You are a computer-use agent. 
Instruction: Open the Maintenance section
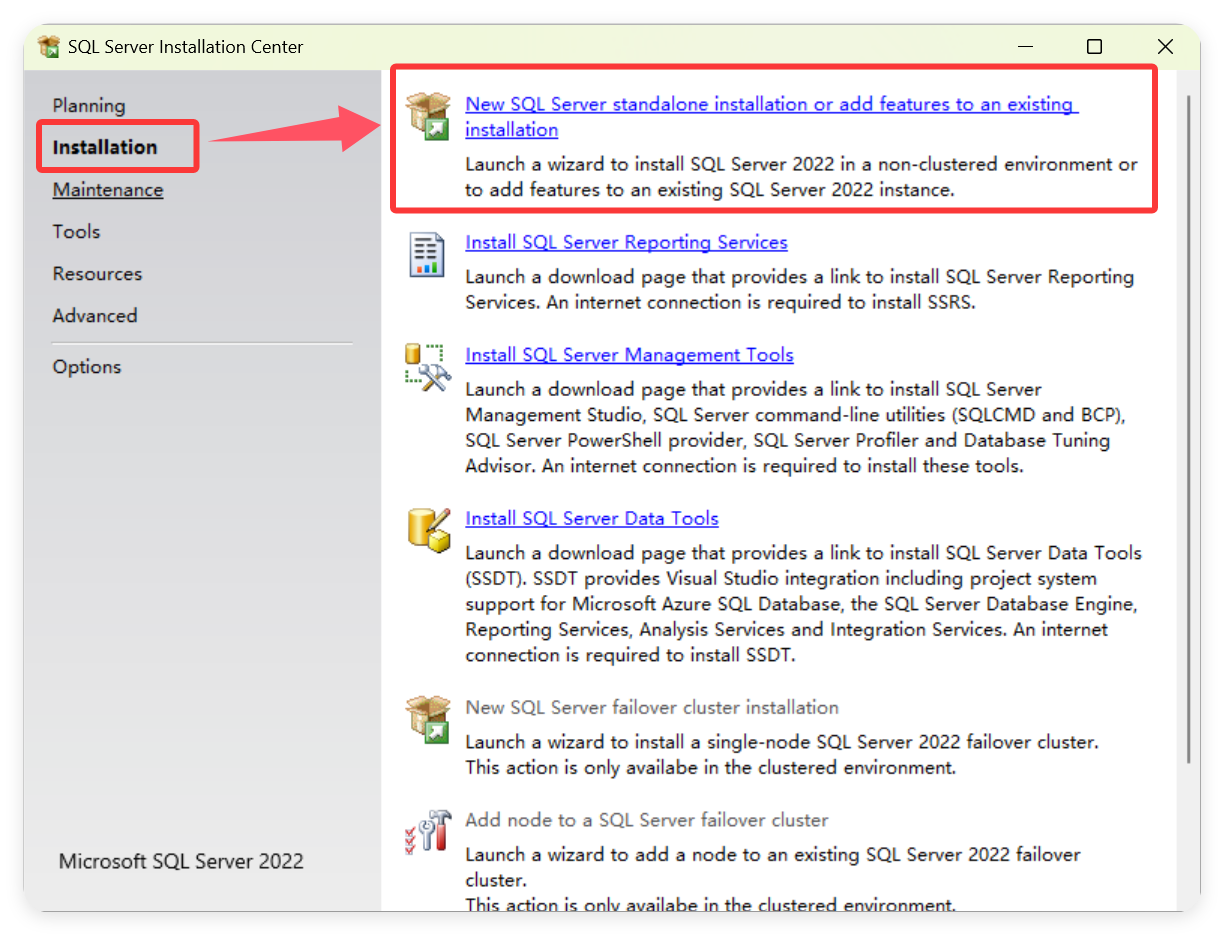[108, 189]
